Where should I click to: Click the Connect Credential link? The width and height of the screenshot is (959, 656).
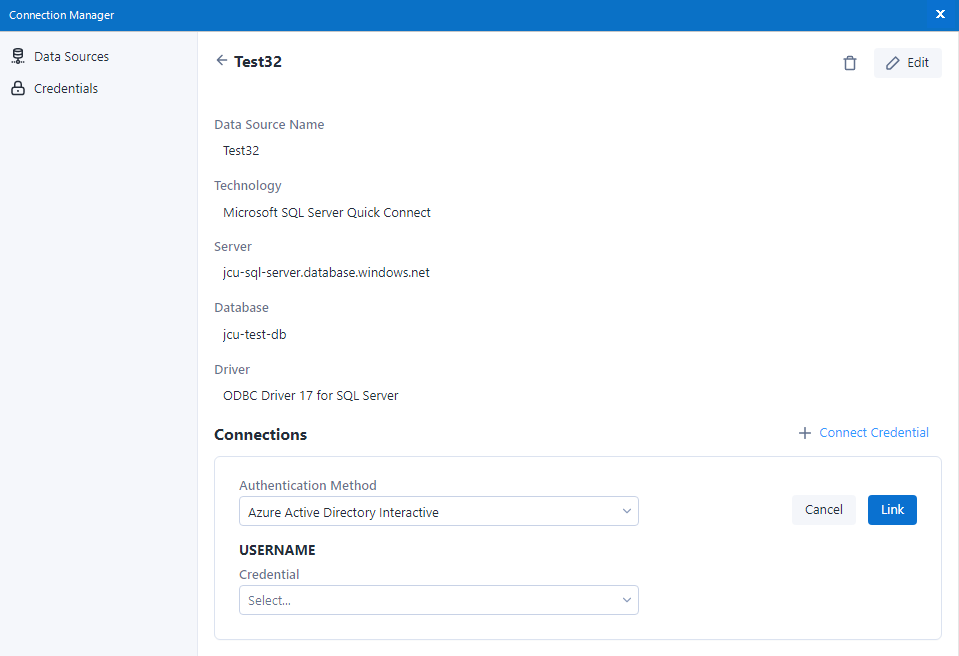(873, 433)
